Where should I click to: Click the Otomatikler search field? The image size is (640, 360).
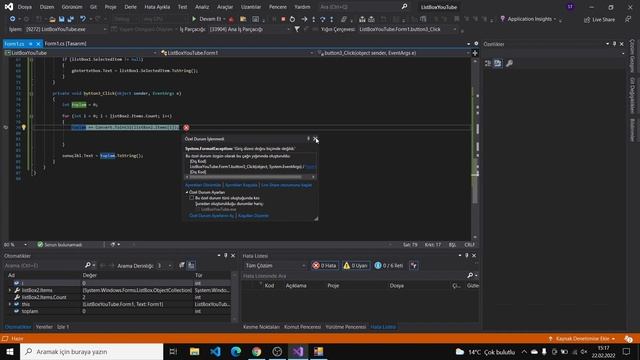[x=44, y=266]
